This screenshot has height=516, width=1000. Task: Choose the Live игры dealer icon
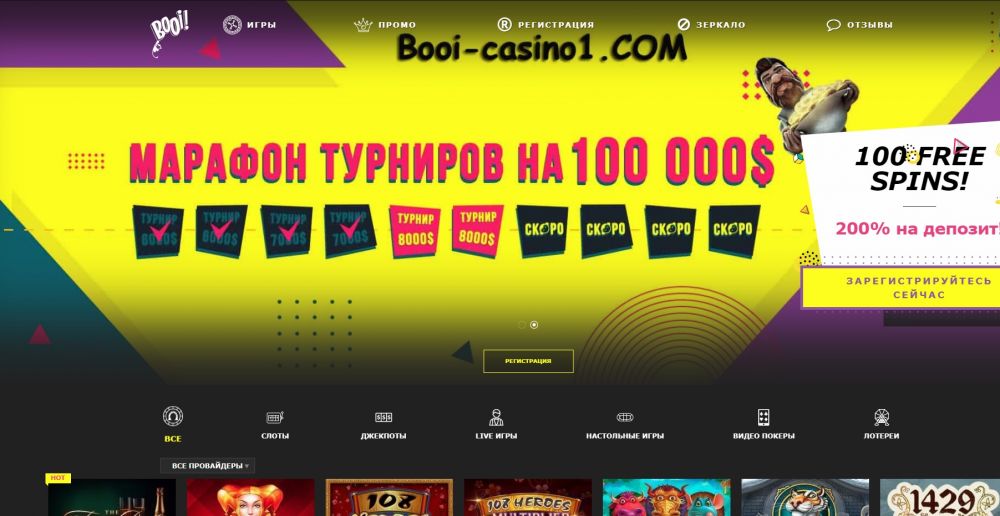[x=496, y=418]
